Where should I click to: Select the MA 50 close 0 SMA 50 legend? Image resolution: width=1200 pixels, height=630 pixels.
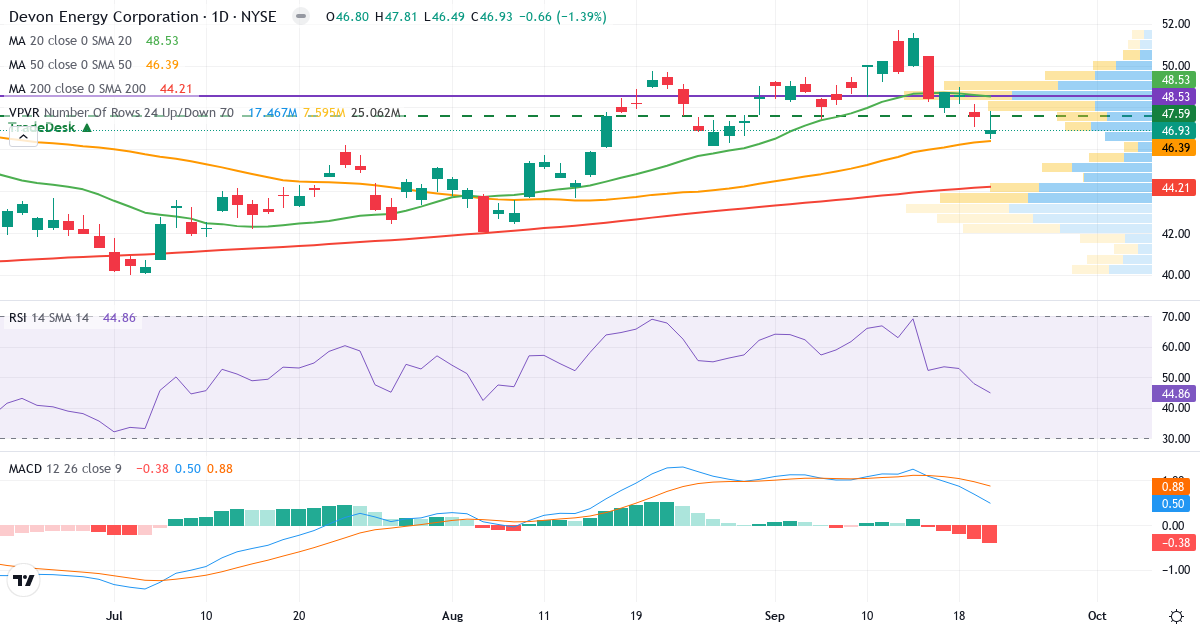point(70,64)
